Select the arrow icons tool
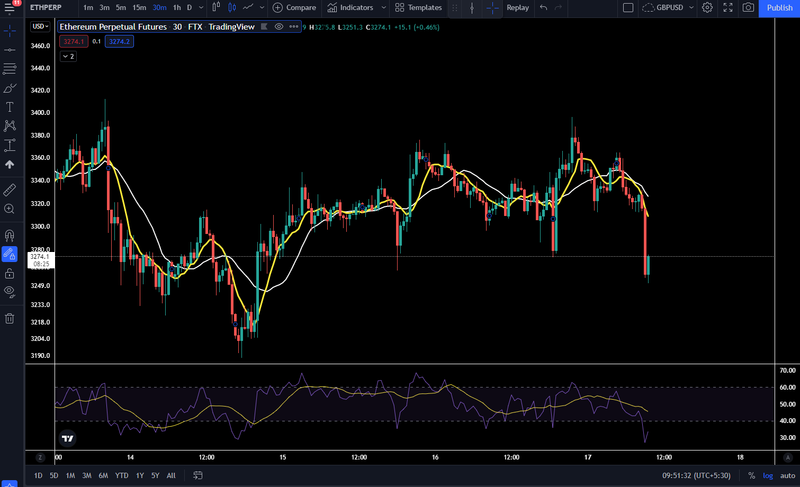The height and width of the screenshot is (487, 800). 9,165
